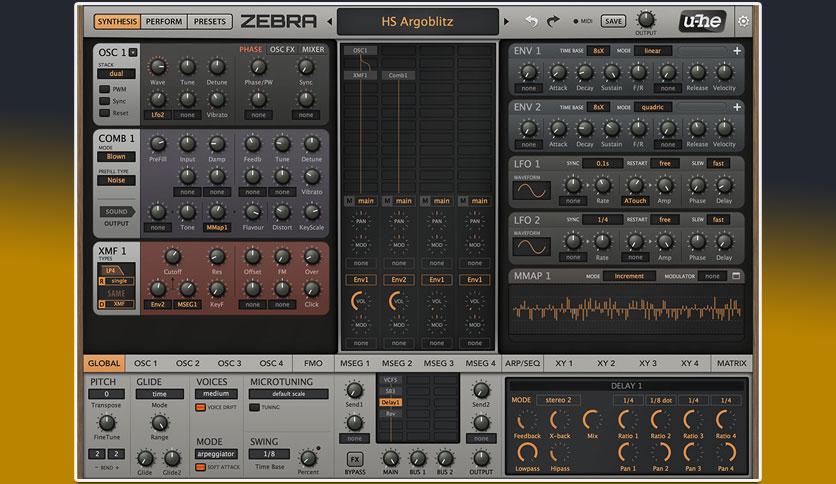Click the LFO 2 sine waveform display
Screen dimensions: 836x484
click(532, 247)
